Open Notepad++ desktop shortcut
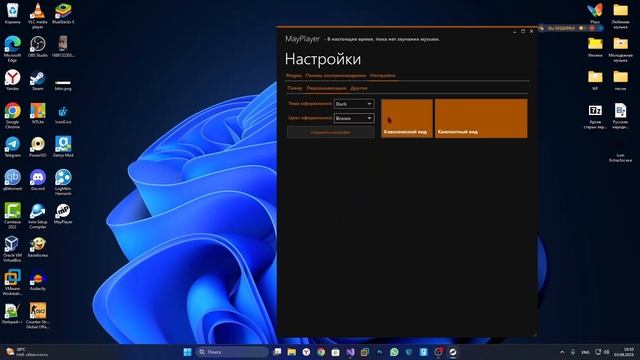The width and height of the screenshot is (640, 360). (13, 313)
